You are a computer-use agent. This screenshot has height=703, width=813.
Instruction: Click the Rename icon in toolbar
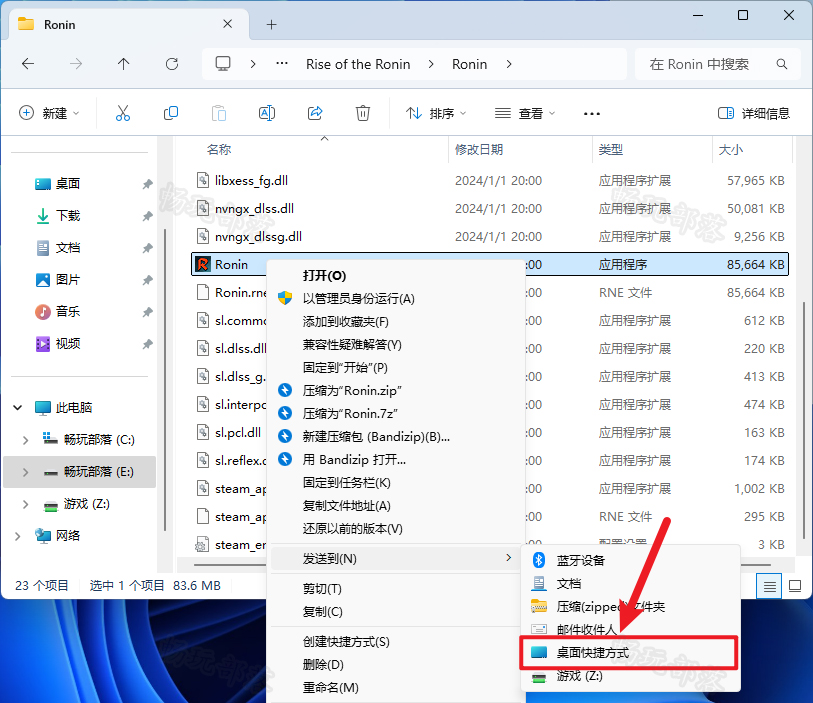pos(267,113)
